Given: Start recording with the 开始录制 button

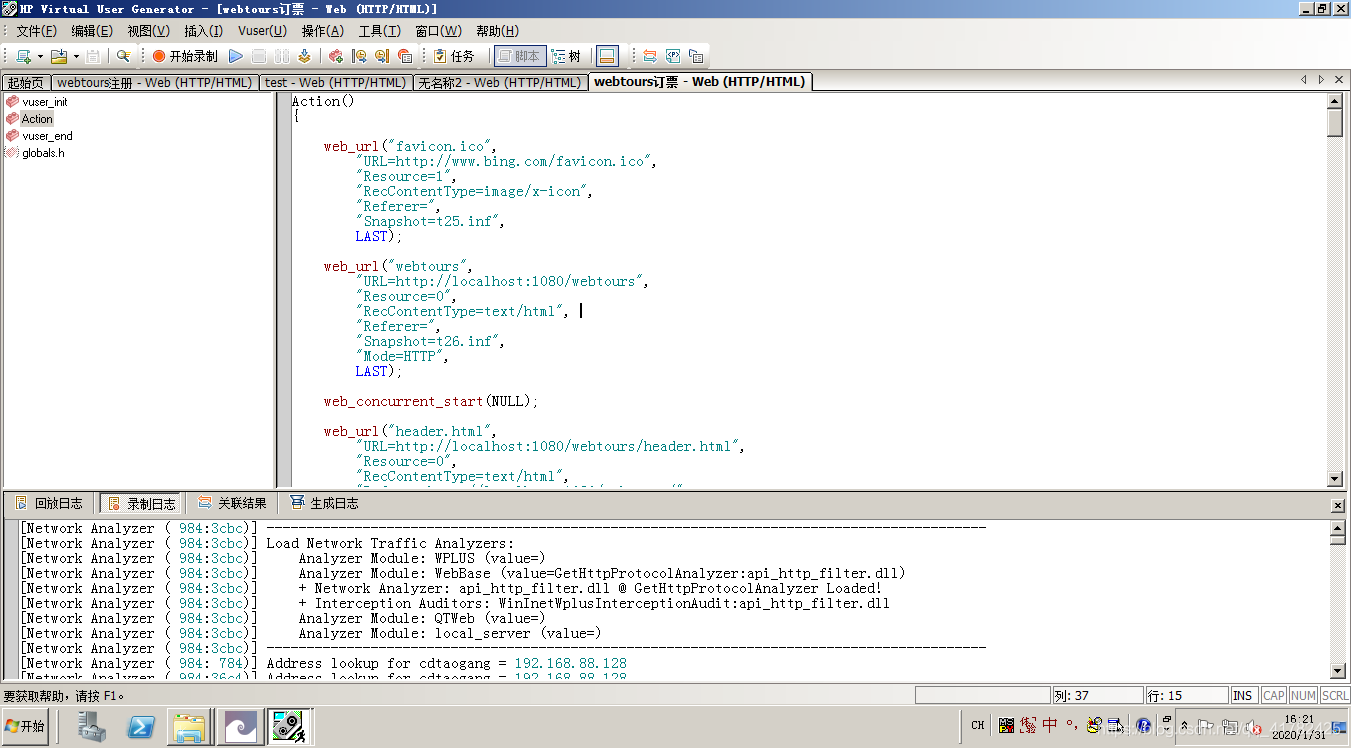Looking at the screenshot, I should pyautogui.click(x=185, y=56).
